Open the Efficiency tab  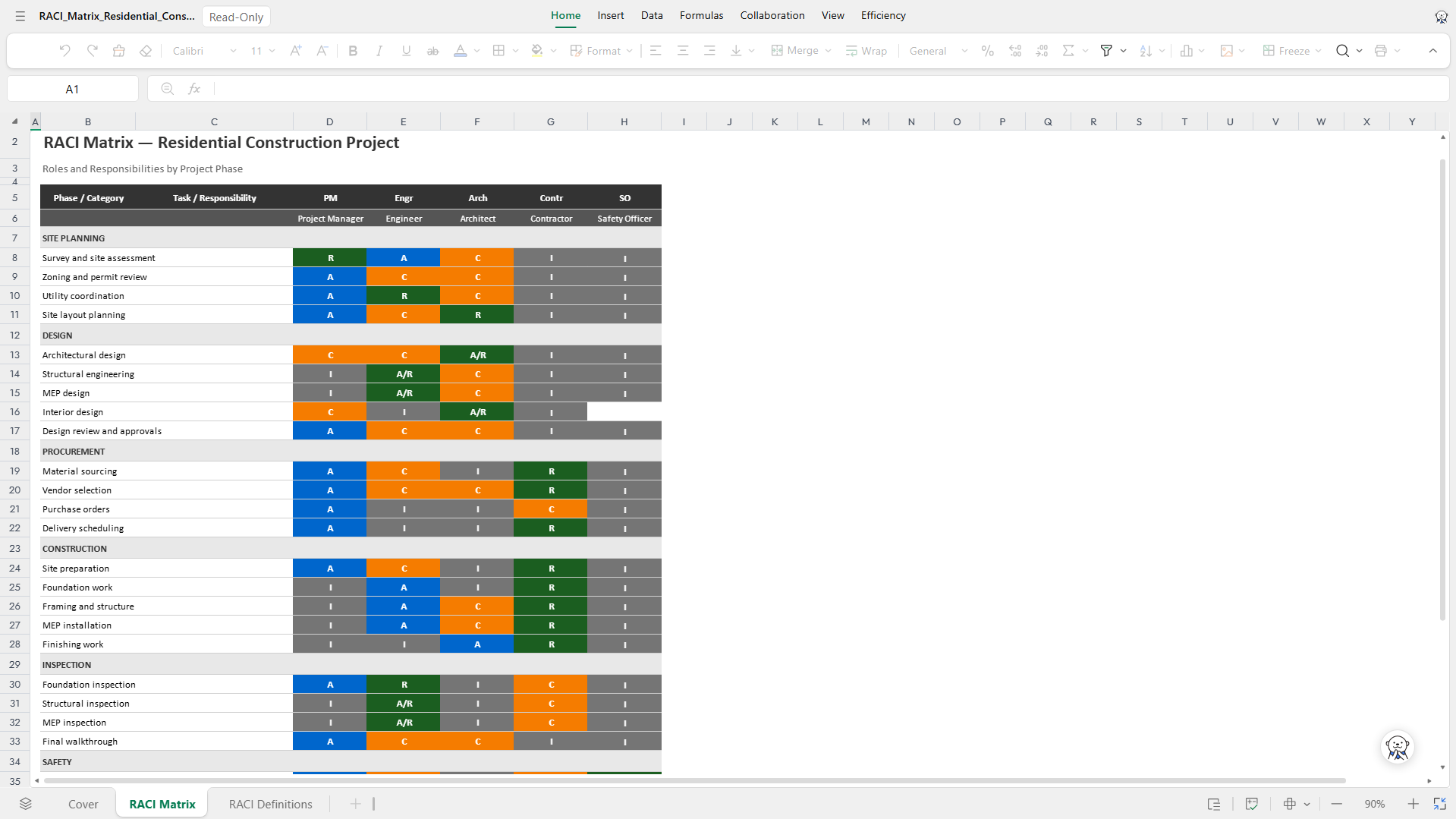[883, 15]
